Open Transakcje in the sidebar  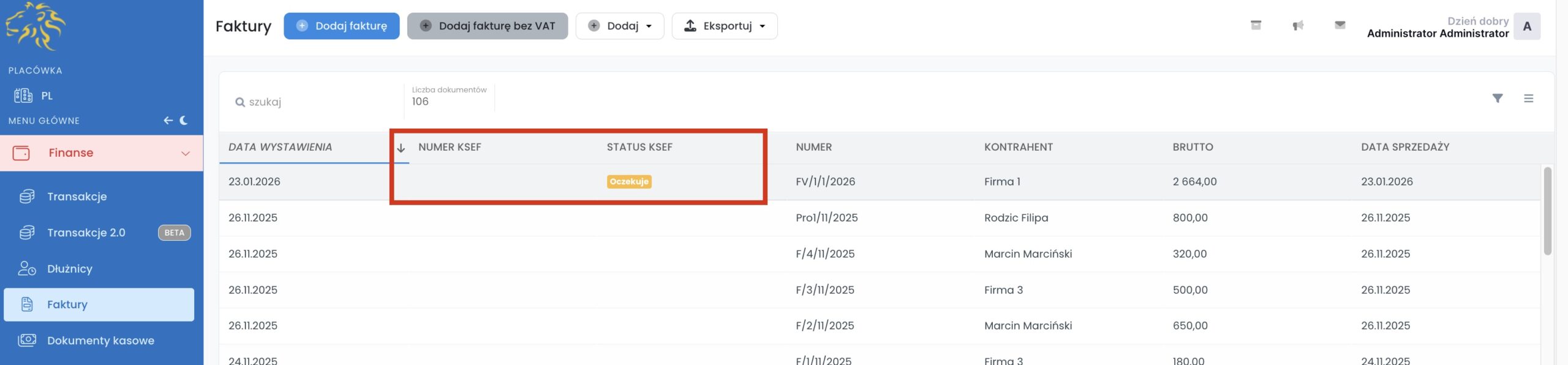click(77, 197)
